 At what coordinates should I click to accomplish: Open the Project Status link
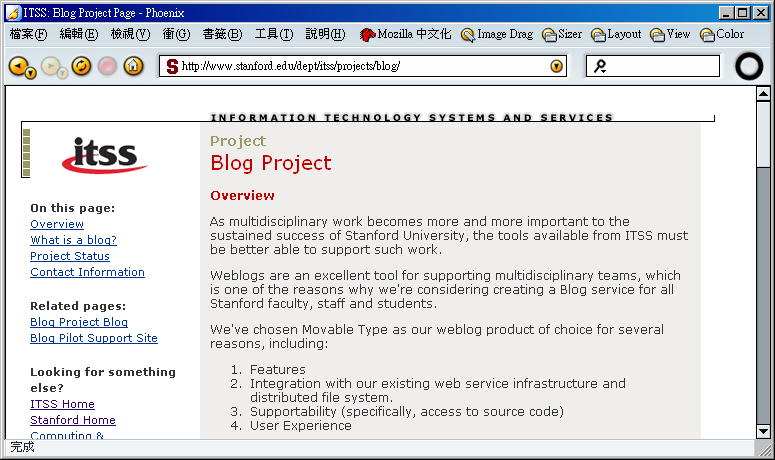(70, 256)
